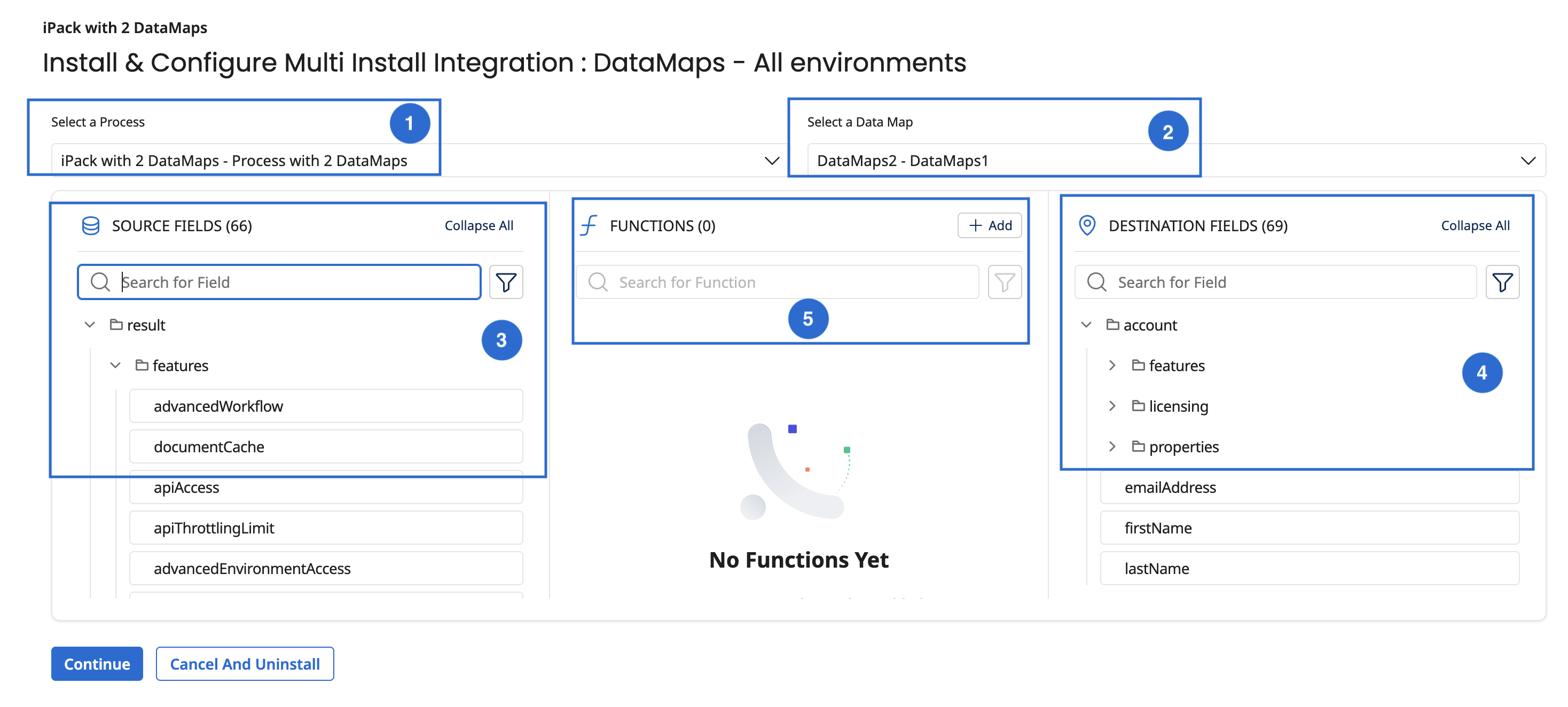Collapse the source features folder

(x=115, y=366)
